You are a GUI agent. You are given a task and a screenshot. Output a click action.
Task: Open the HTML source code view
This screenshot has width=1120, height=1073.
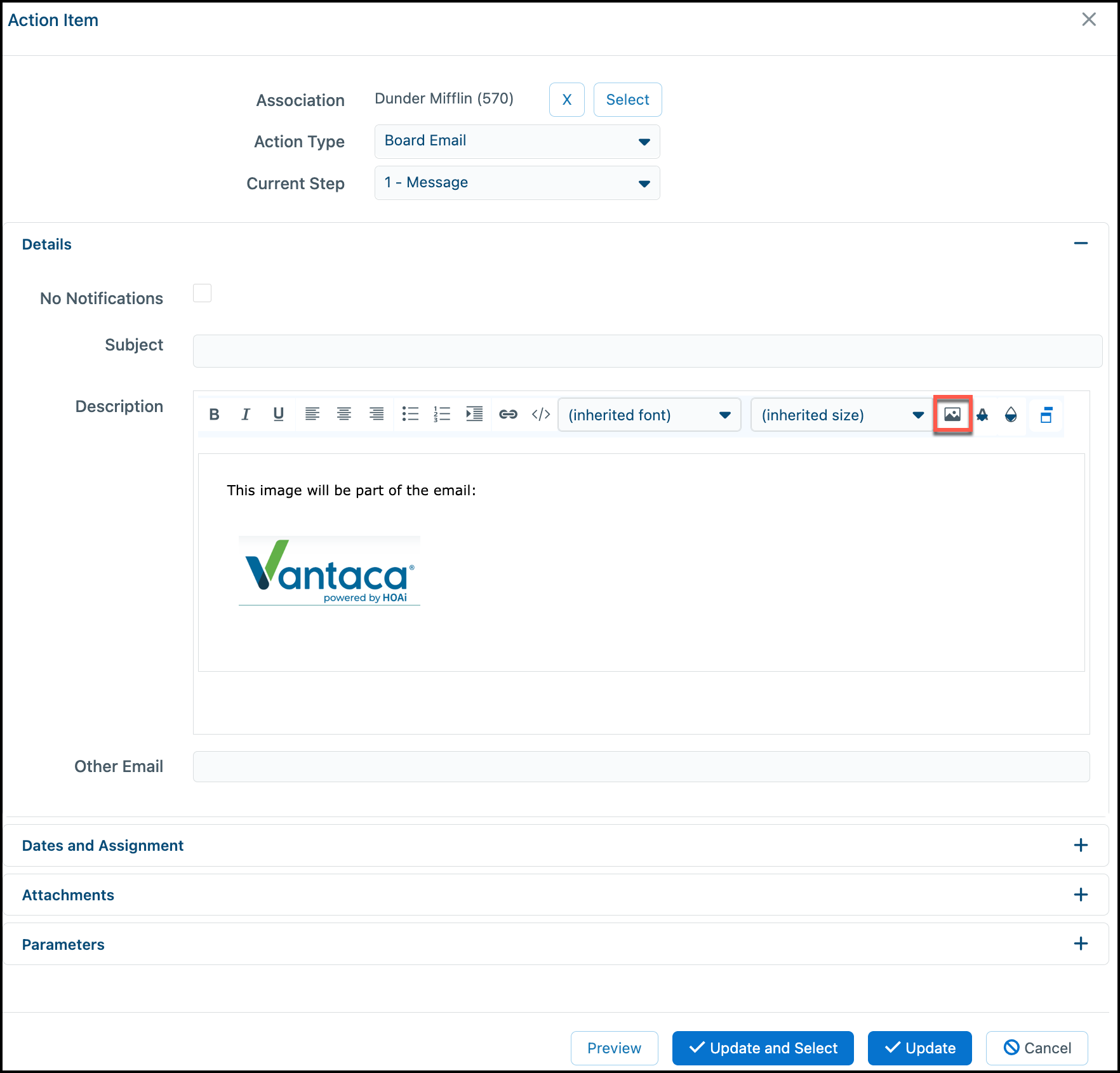click(541, 415)
